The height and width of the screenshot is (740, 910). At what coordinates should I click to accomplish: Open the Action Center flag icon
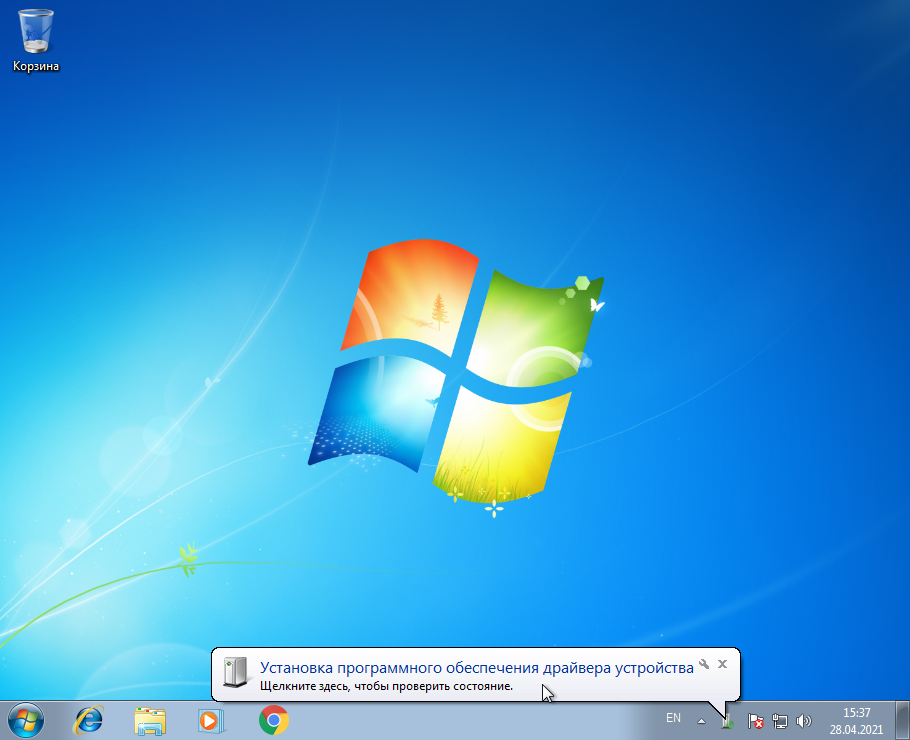pos(755,721)
